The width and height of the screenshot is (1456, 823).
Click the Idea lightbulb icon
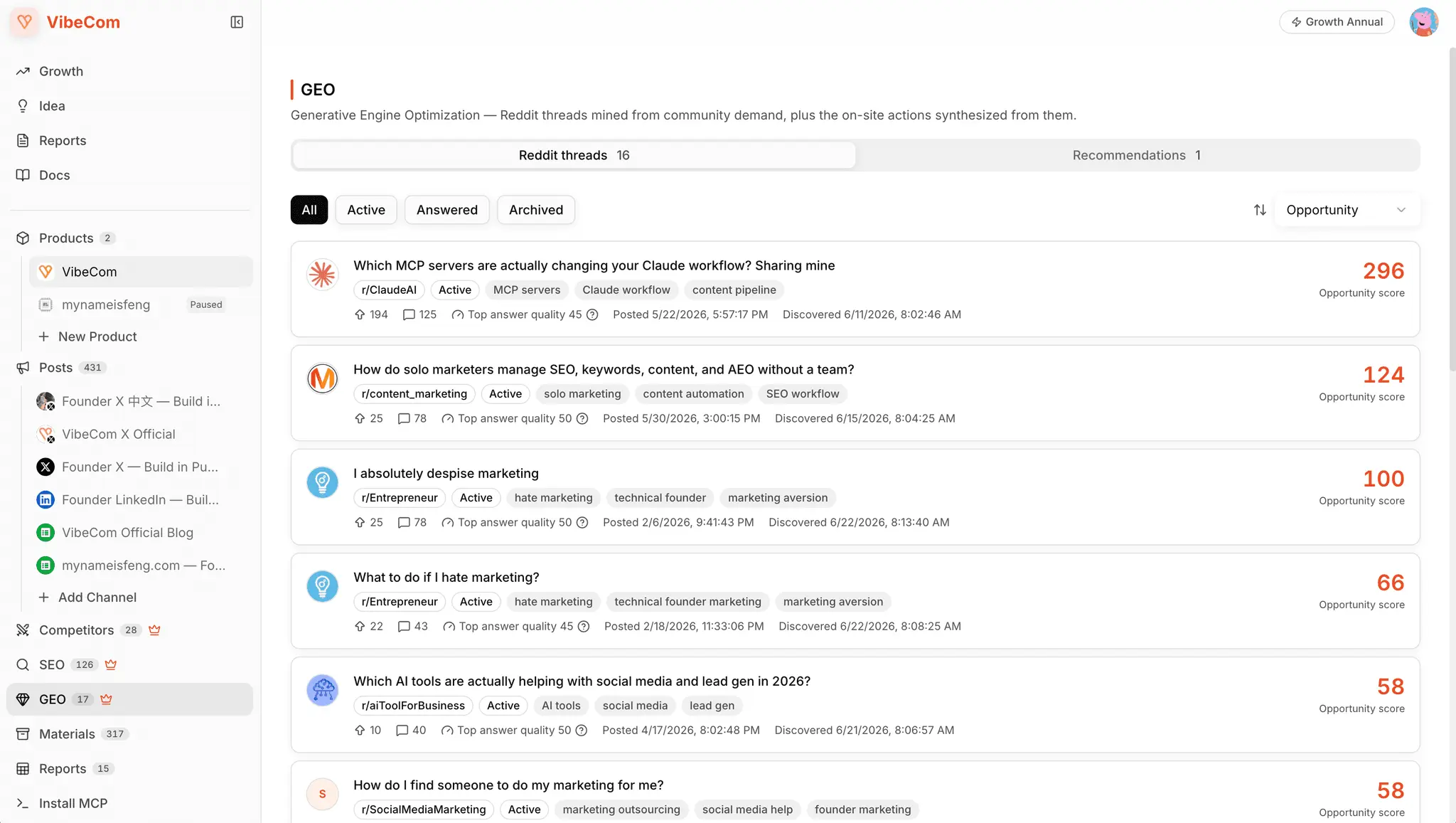point(23,106)
